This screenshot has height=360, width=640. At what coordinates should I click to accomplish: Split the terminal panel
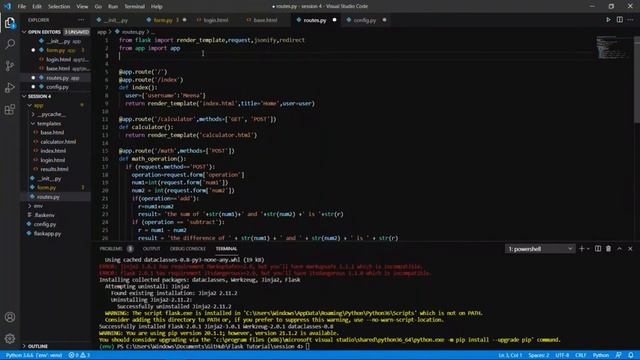tap(598, 249)
